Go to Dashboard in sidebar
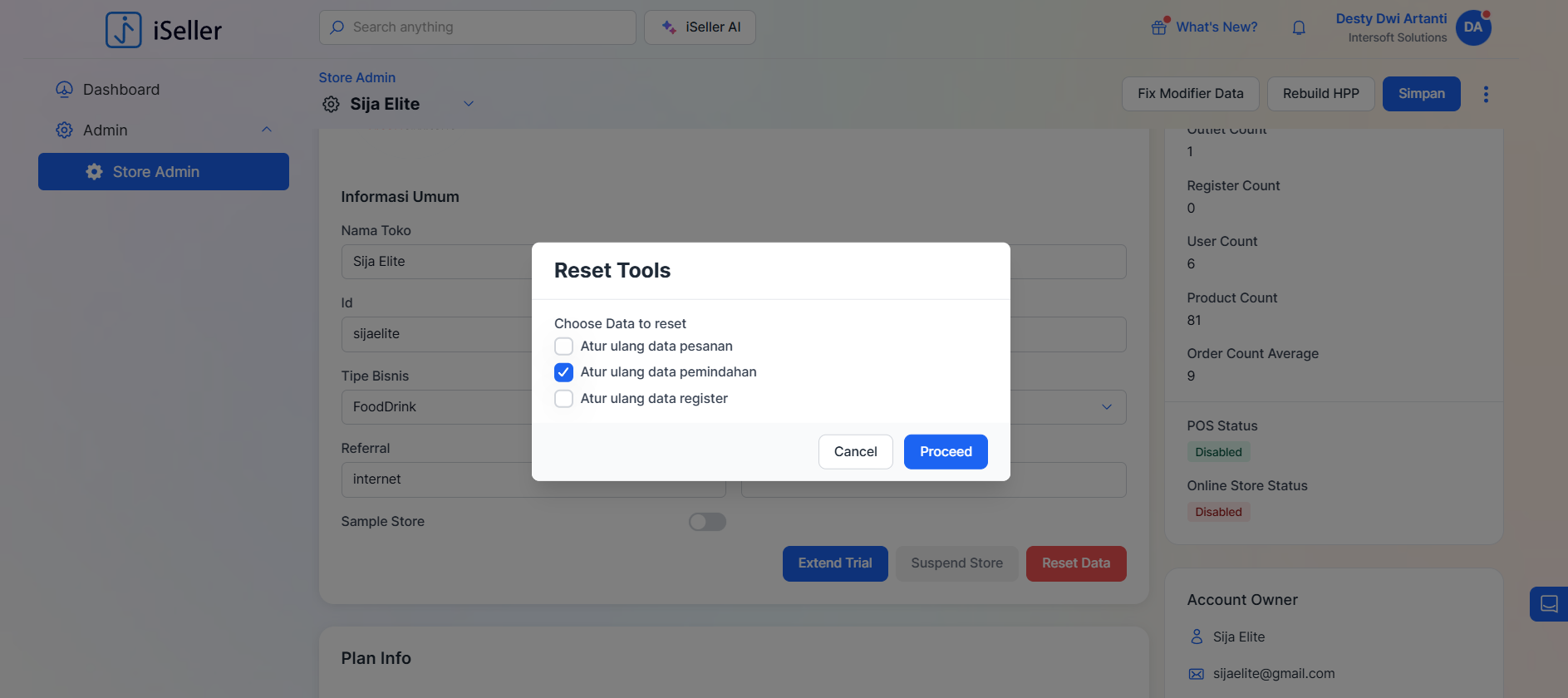1568x698 pixels. [x=120, y=90]
